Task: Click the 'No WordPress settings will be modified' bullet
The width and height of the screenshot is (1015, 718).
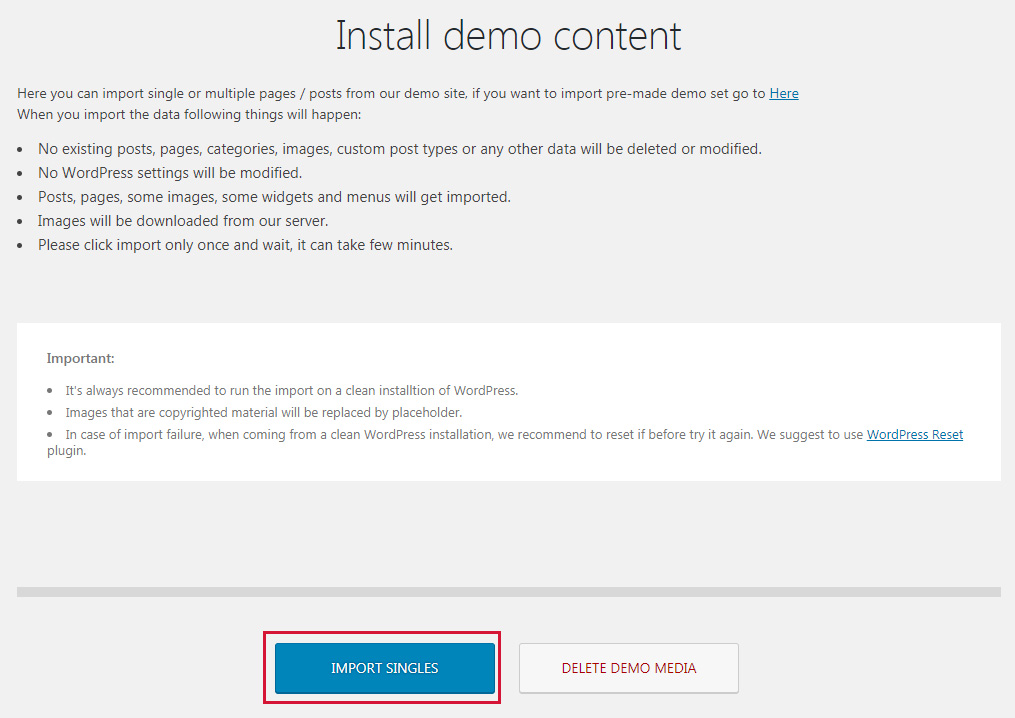Action: pyautogui.click(x=169, y=173)
